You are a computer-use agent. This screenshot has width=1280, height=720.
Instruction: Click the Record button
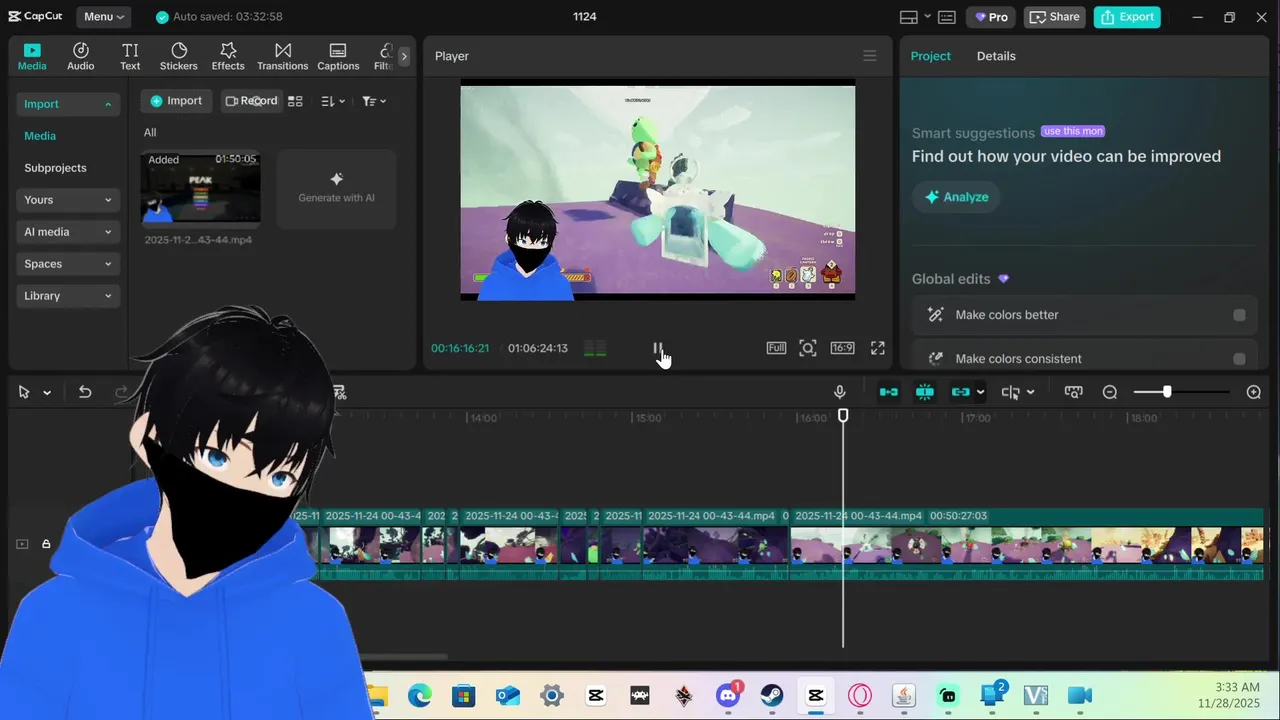(x=251, y=101)
